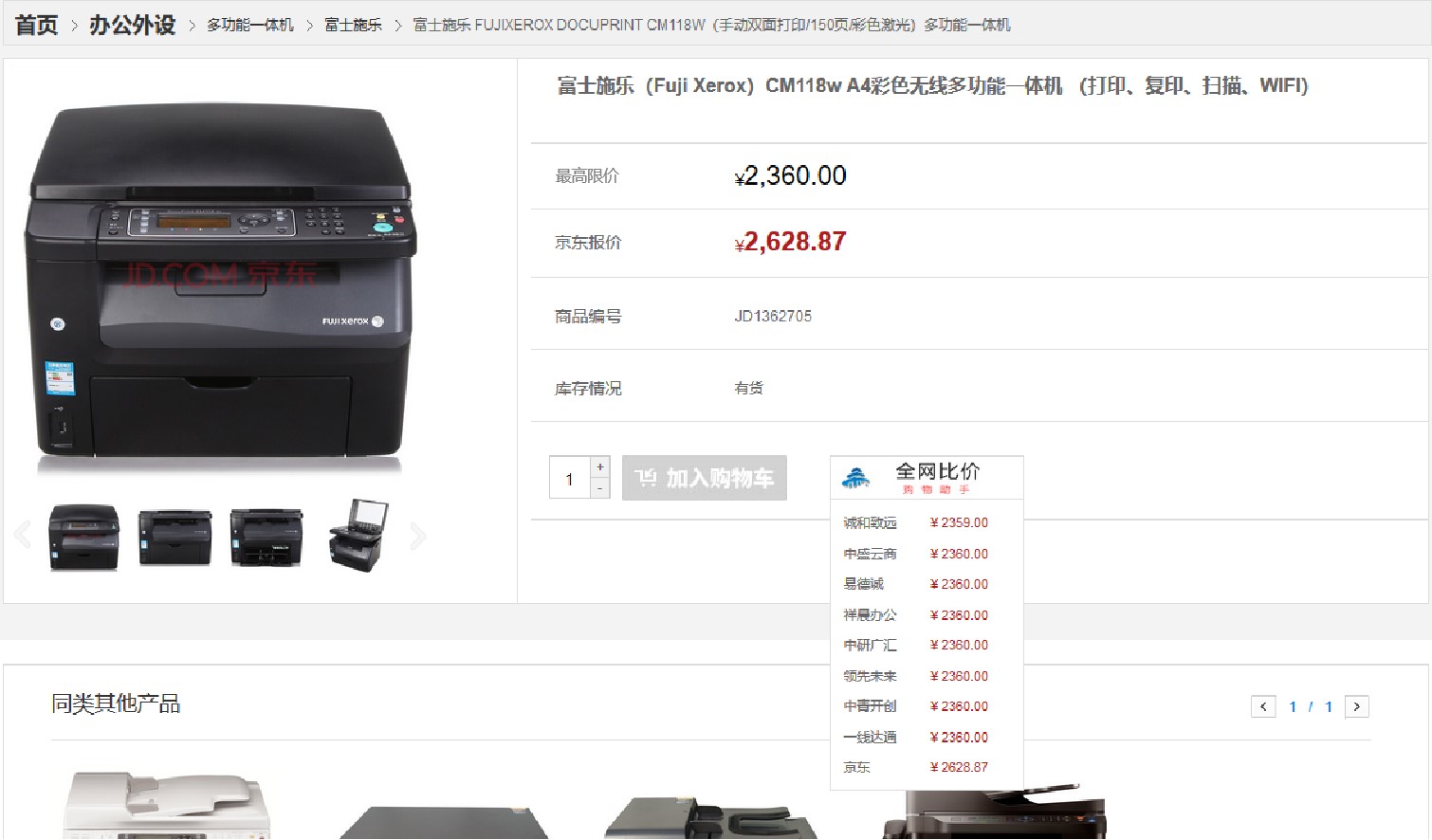Show previous thumbnails with left arrow

23,536
